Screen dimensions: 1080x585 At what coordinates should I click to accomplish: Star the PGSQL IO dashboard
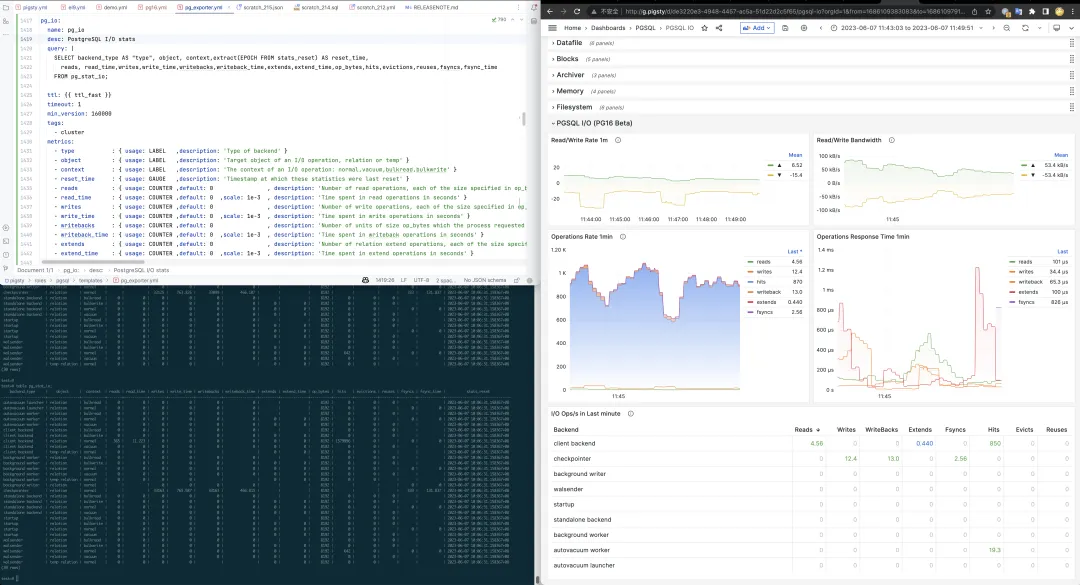pos(705,28)
